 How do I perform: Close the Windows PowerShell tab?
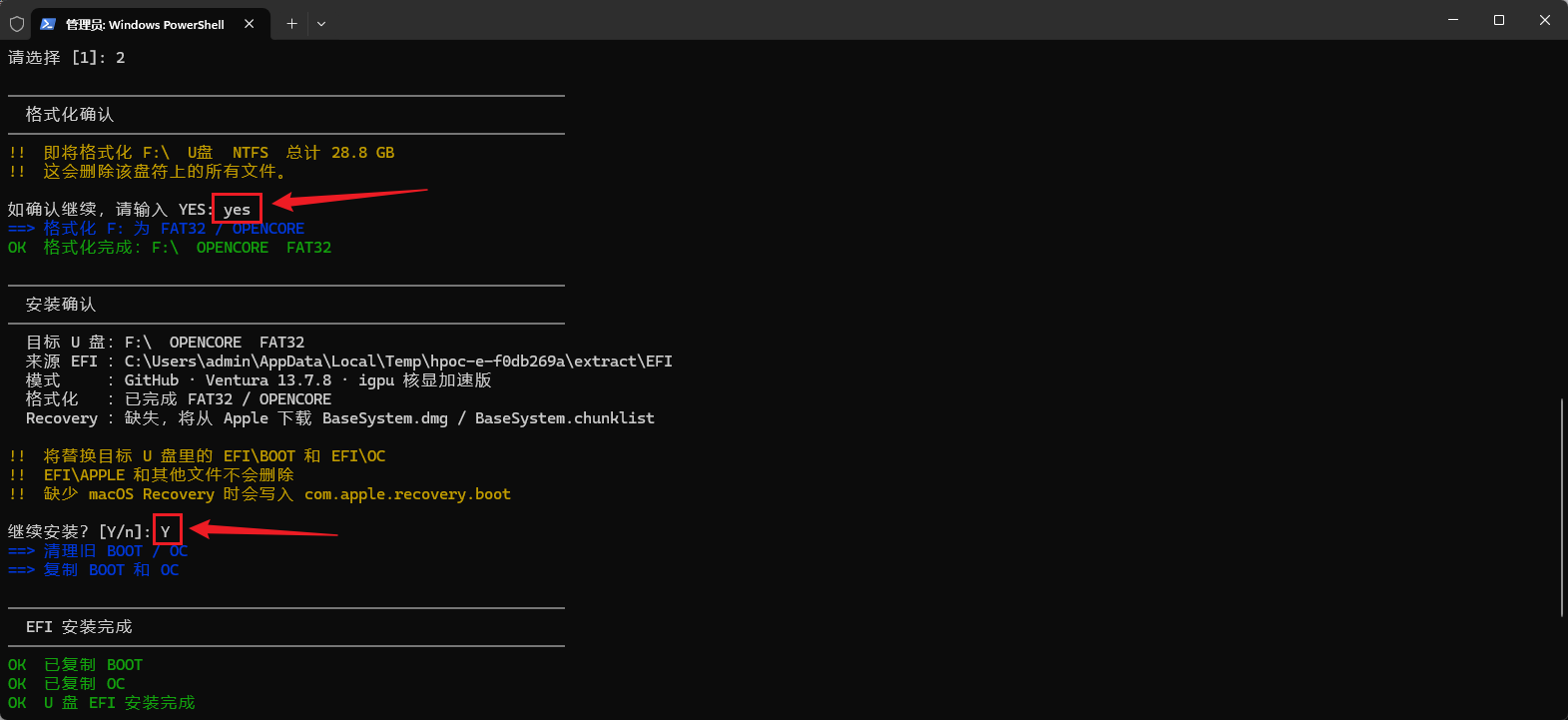click(x=250, y=24)
